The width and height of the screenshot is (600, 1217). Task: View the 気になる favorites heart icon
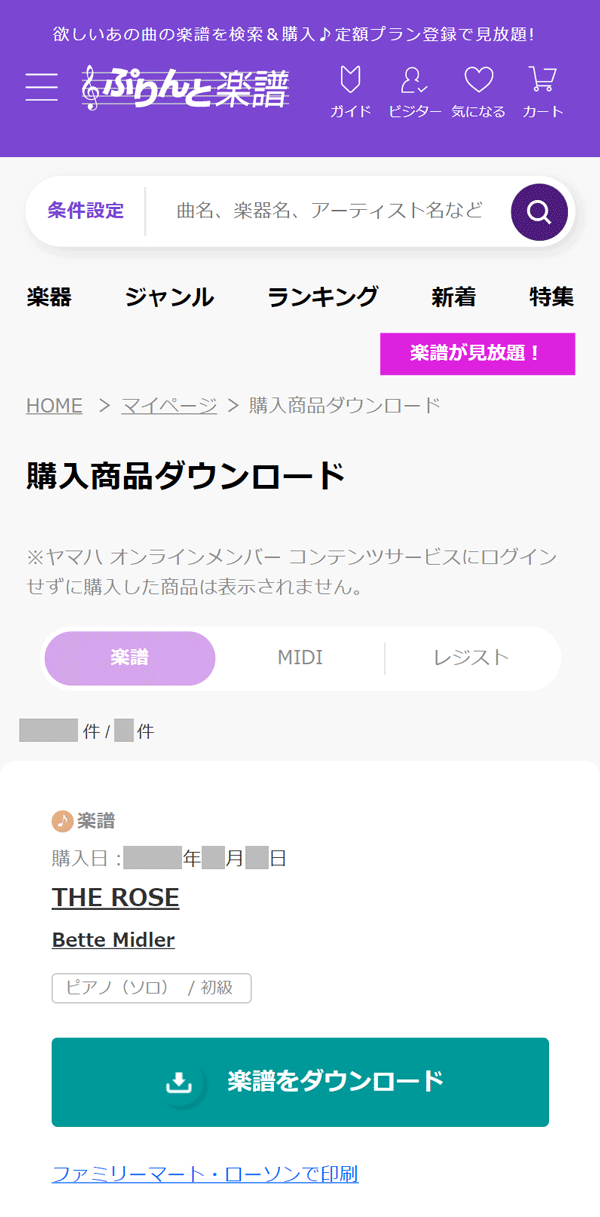pos(478,92)
